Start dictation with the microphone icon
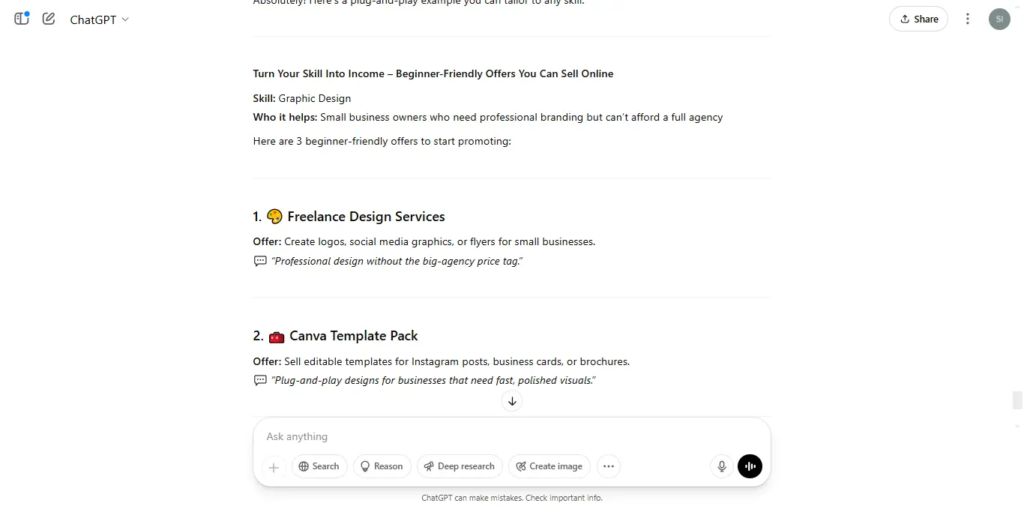 coord(722,467)
